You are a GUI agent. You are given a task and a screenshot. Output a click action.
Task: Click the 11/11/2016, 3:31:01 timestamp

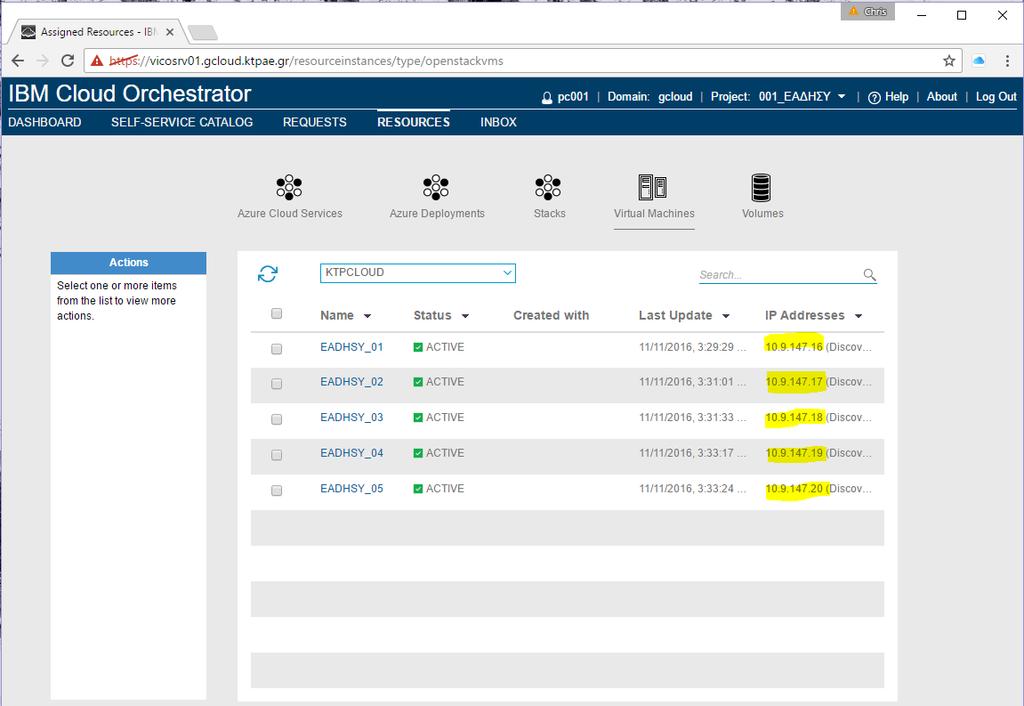click(692, 381)
